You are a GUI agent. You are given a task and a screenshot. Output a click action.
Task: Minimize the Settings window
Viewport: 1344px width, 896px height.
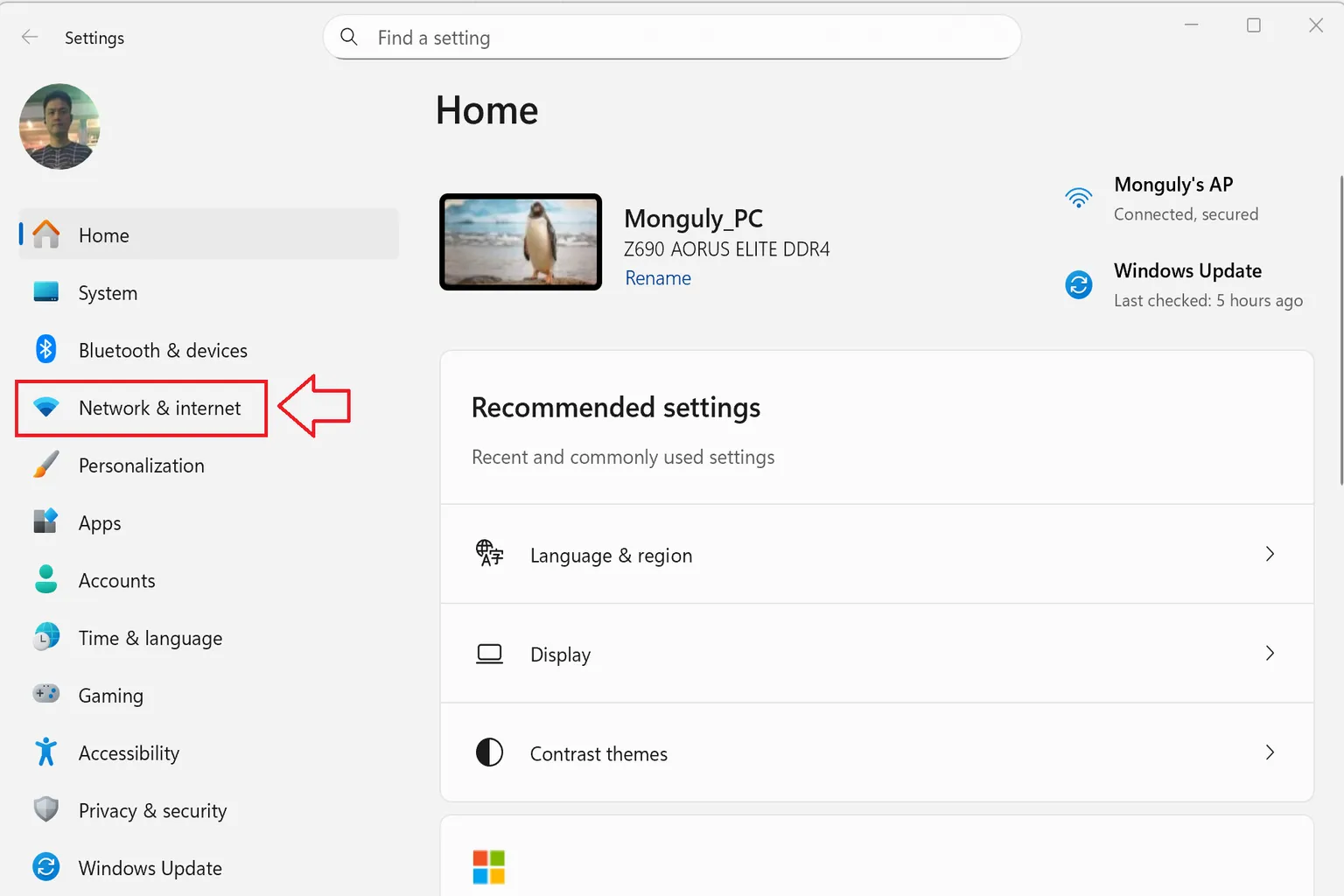pyautogui.click(x=1191, y=25)
